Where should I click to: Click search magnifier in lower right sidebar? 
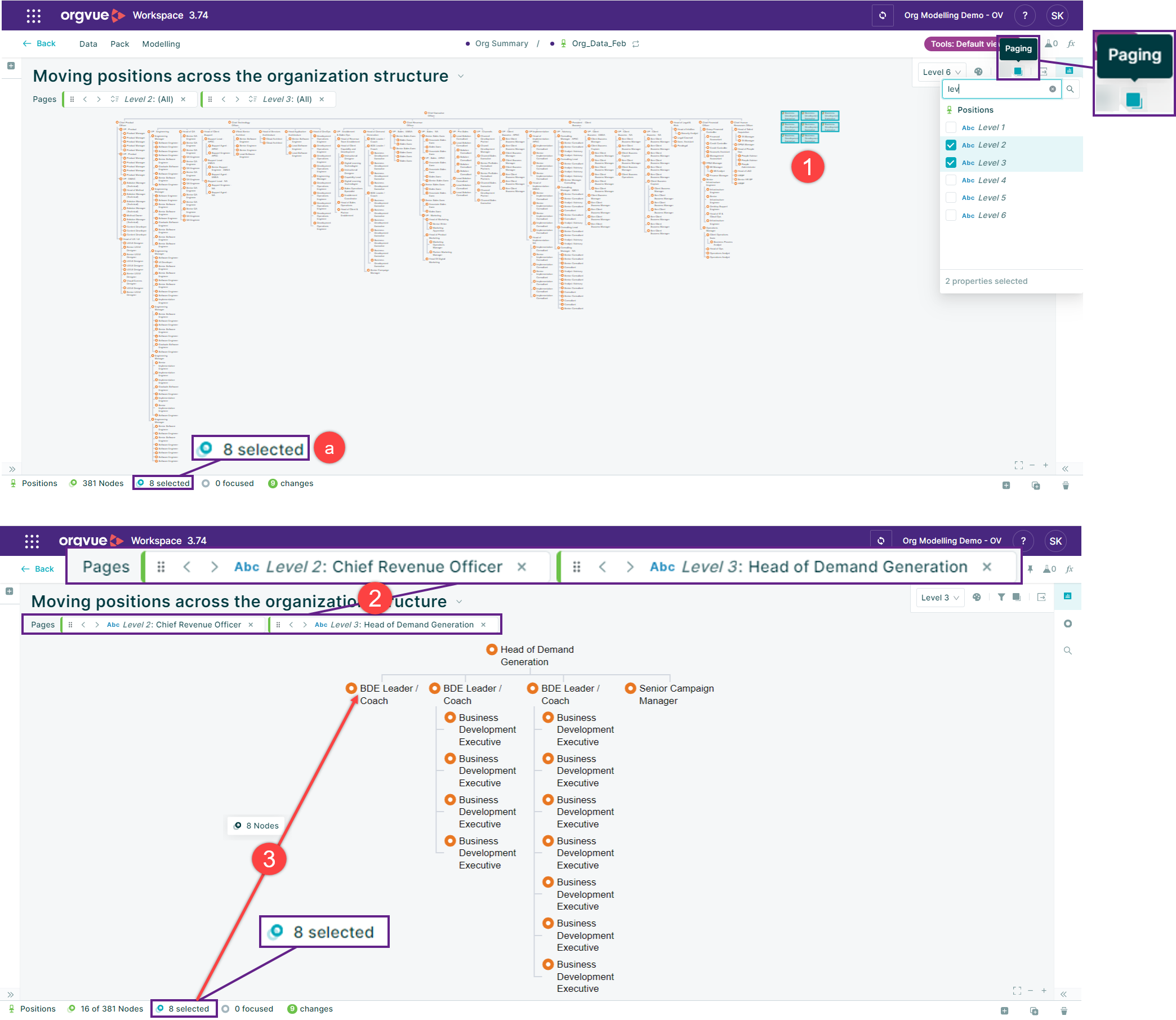[1067, 651]
